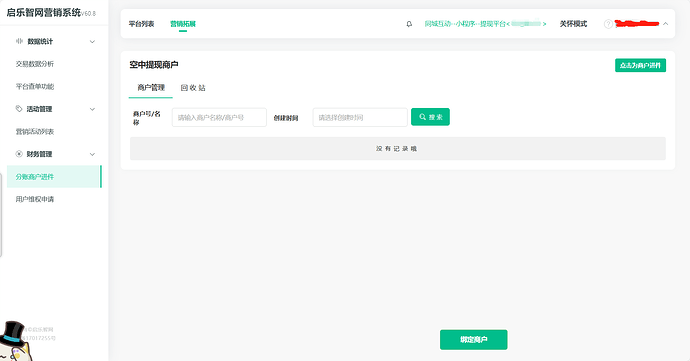Viewport: 690px width, 361px height.
Task: Toggle 关怀模式 in header
Action: (573, 24)
